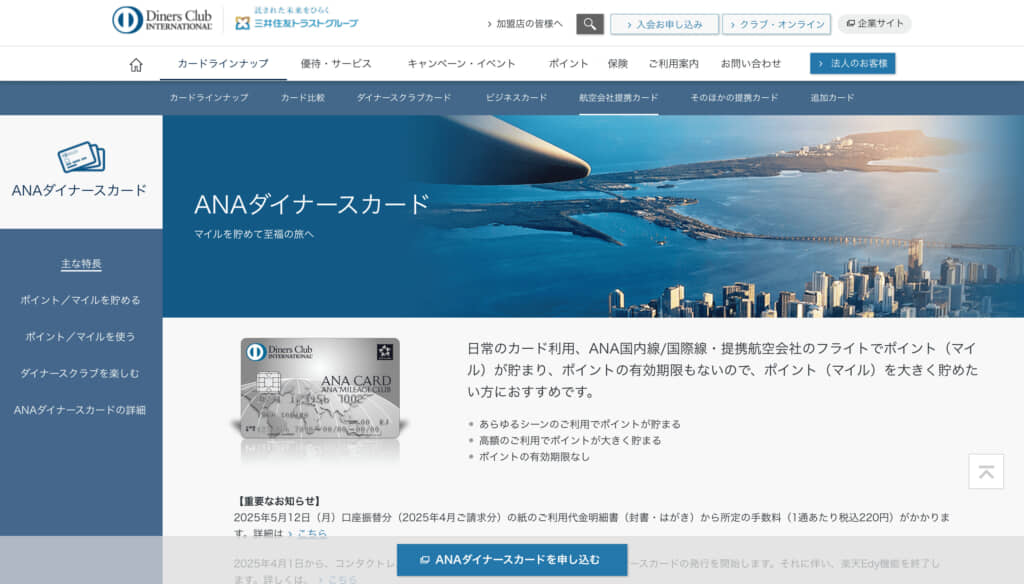Click the scroll-to-top arrow button
This screenshot has height=584, width=1024.
[986, 471]
